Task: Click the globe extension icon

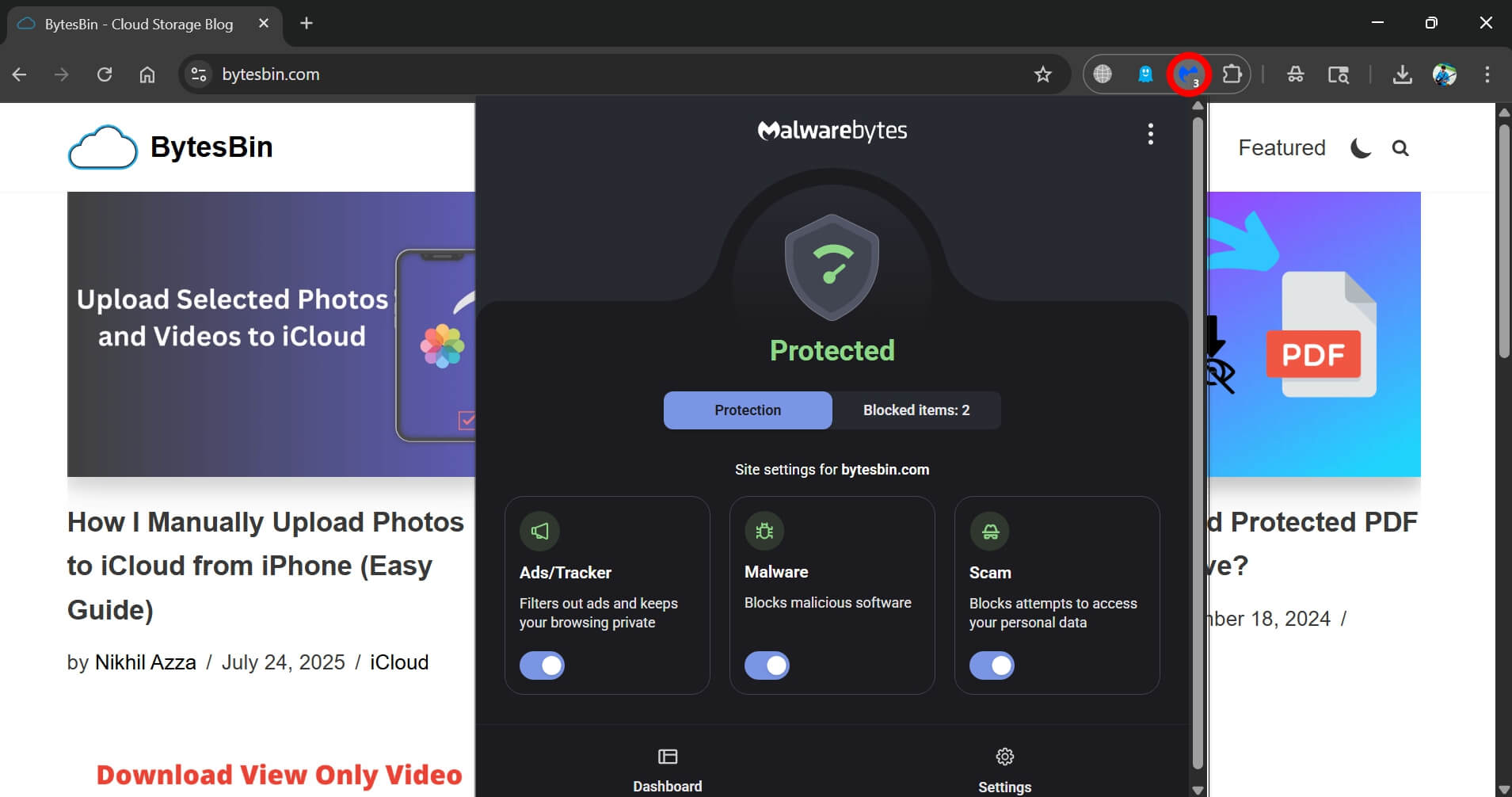Action: coord(1103,74)
